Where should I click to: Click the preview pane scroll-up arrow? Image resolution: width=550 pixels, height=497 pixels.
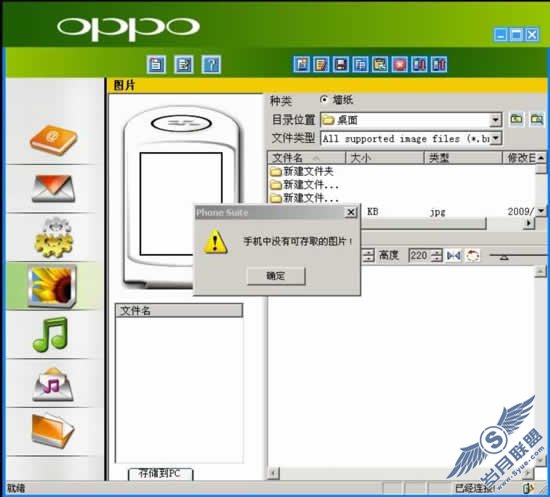coord(540,271)
